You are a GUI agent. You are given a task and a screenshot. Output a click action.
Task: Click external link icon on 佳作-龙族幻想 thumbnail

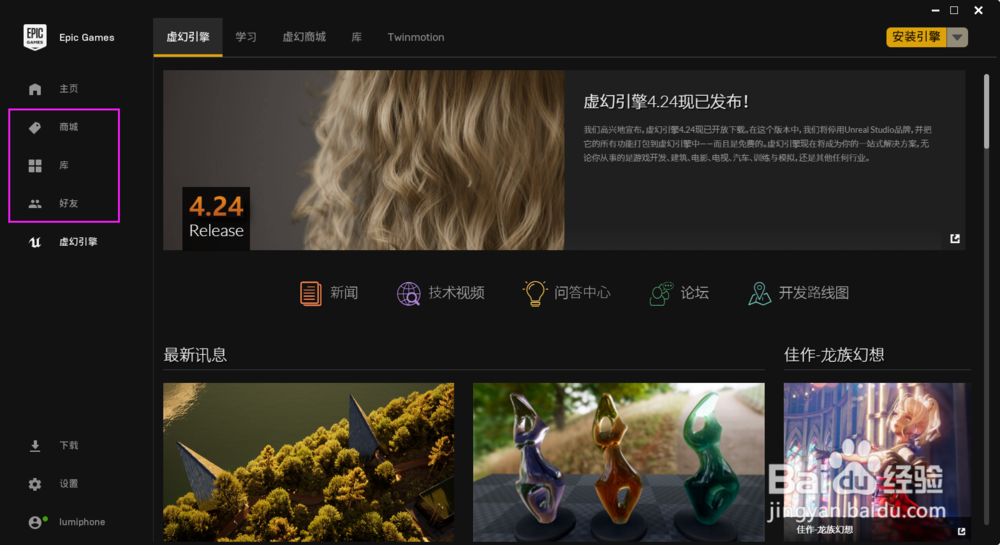[x=961, y=530]
